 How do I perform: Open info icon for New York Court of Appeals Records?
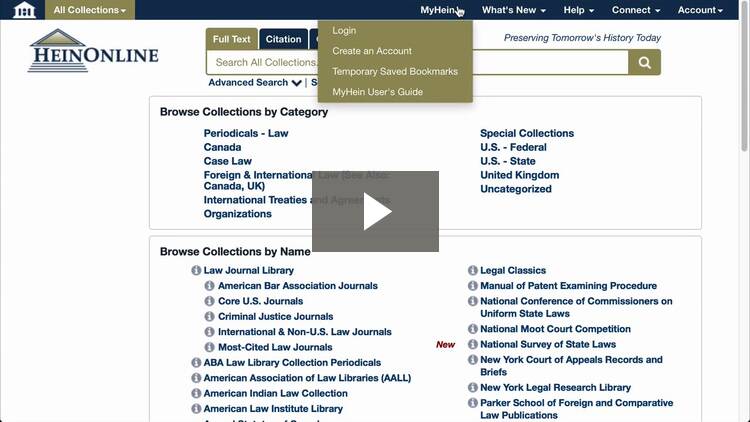click(473, 359)
